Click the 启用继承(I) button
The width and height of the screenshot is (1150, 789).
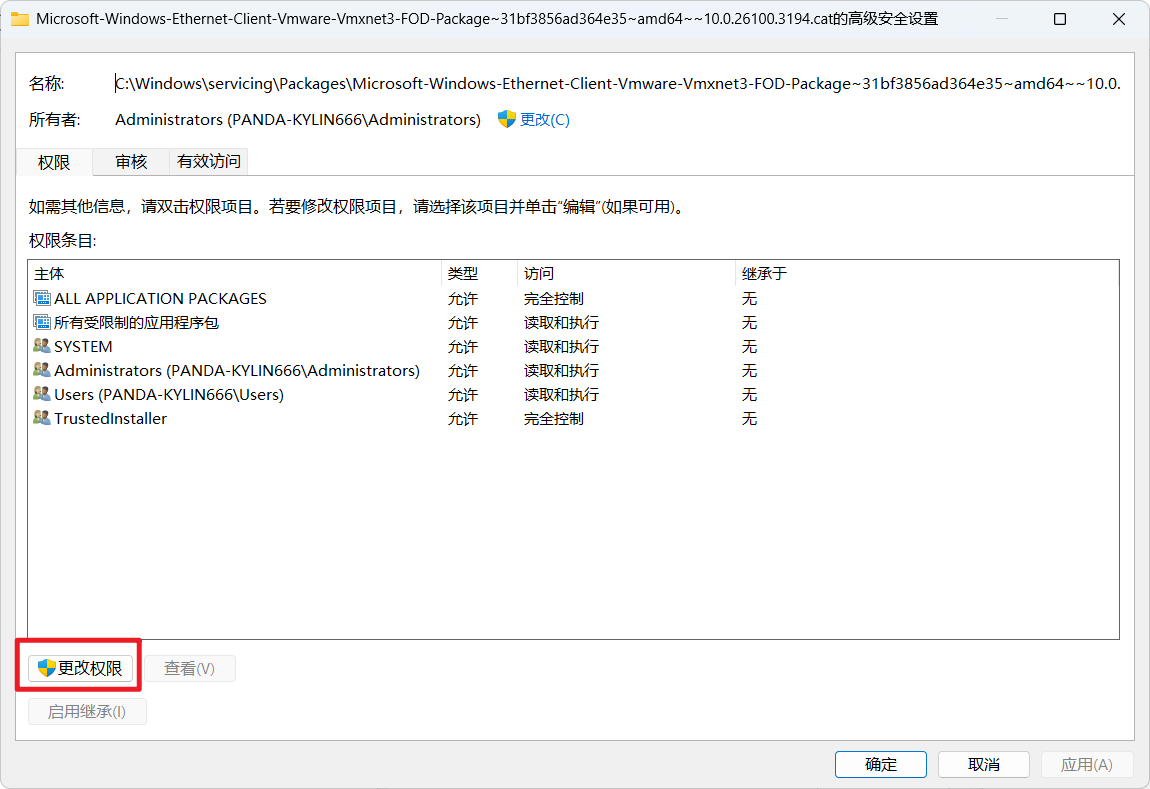[87, 711]
